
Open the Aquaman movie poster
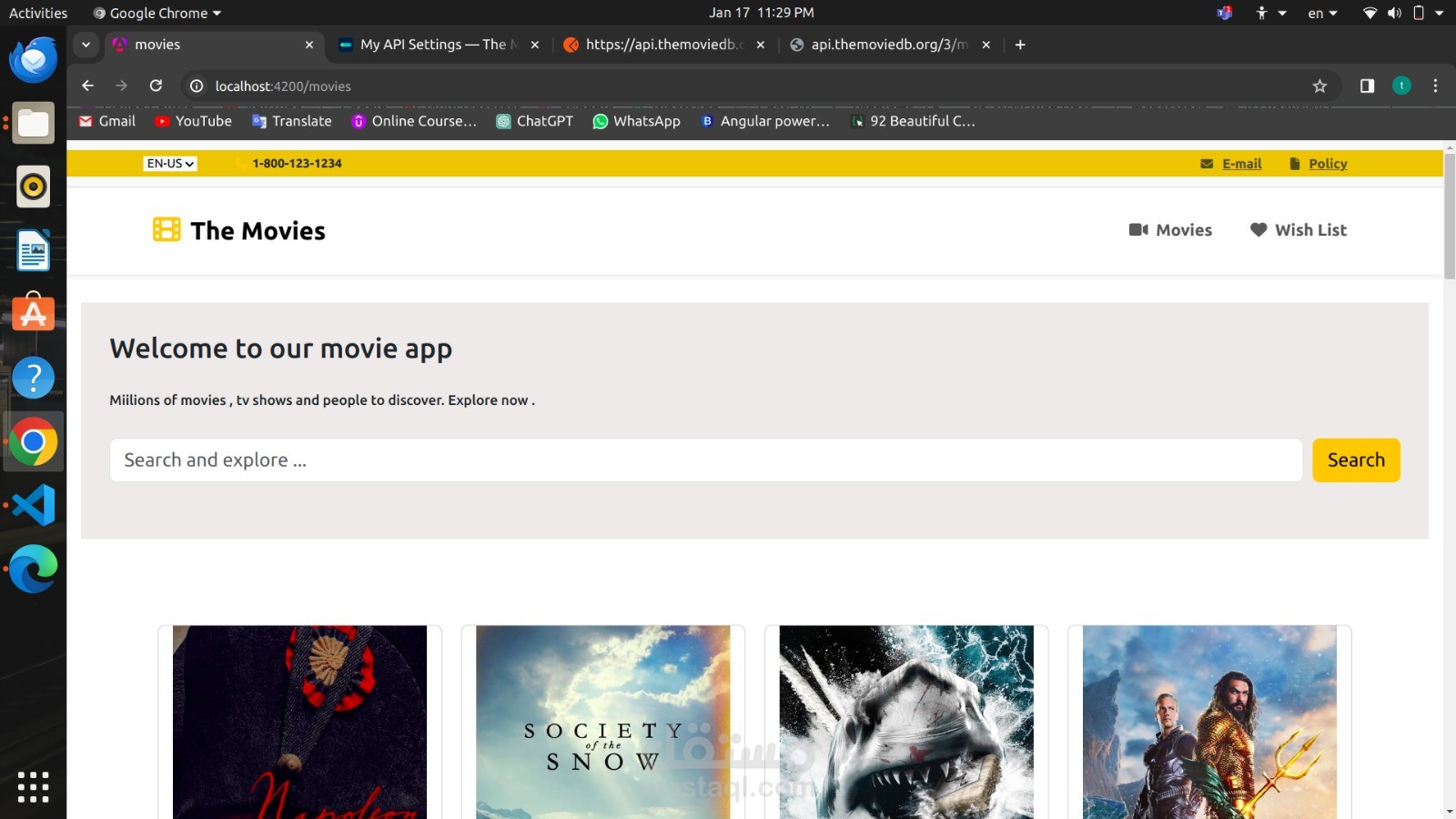(1209, 722)
